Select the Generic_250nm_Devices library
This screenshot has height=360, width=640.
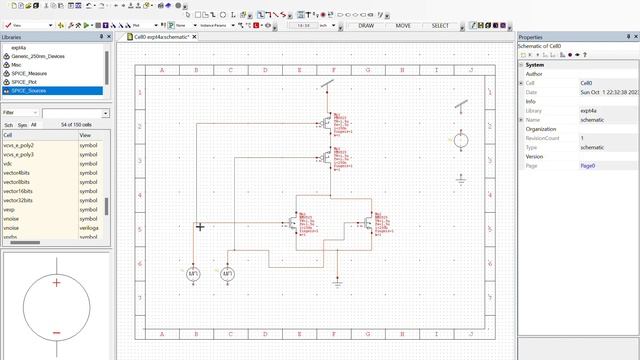tap(38, 56)
